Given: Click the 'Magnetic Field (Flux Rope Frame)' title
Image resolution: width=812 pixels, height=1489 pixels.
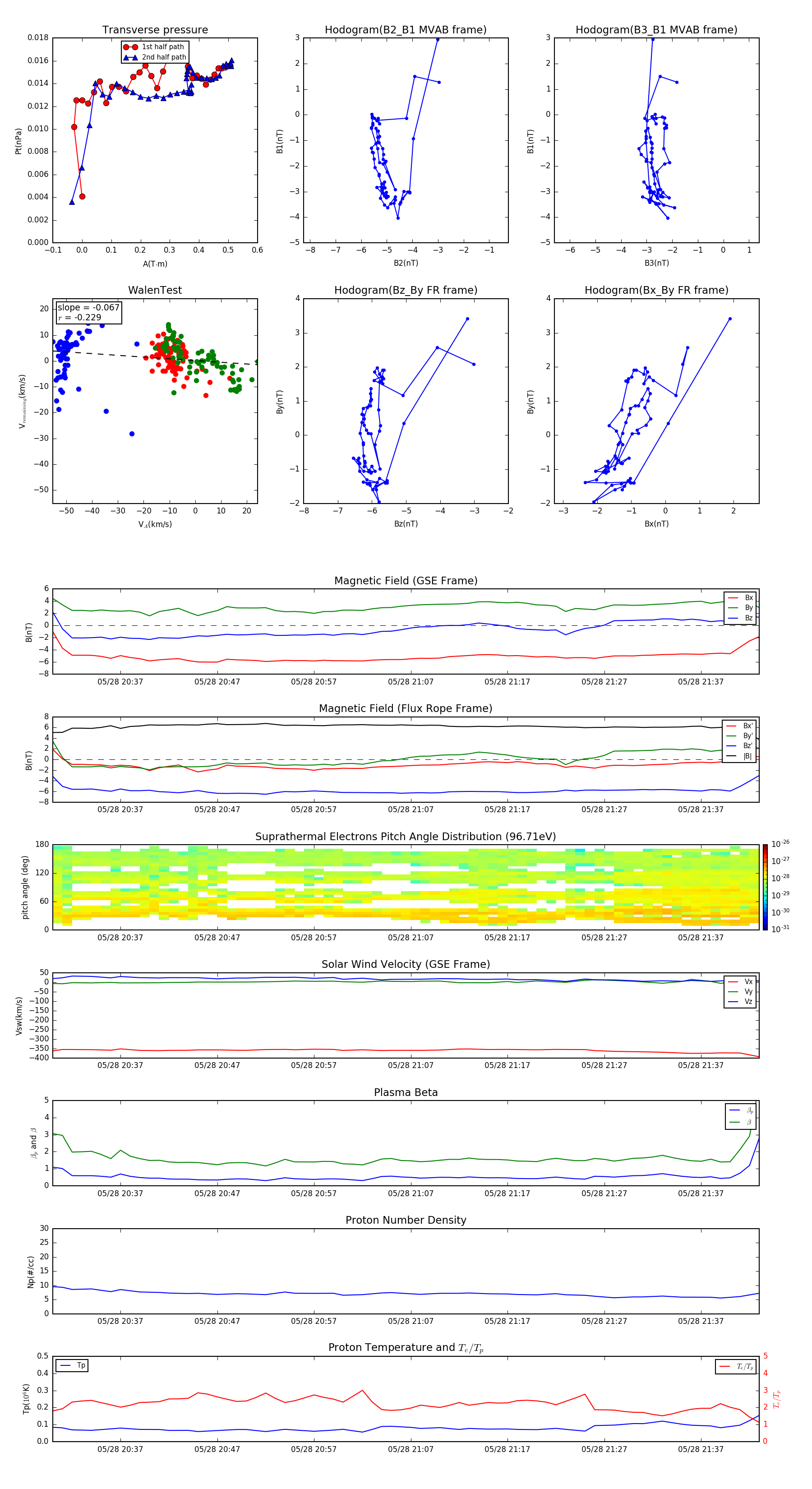Looking at the screenshot, I should pyautogui.click(x=406, y=709).
